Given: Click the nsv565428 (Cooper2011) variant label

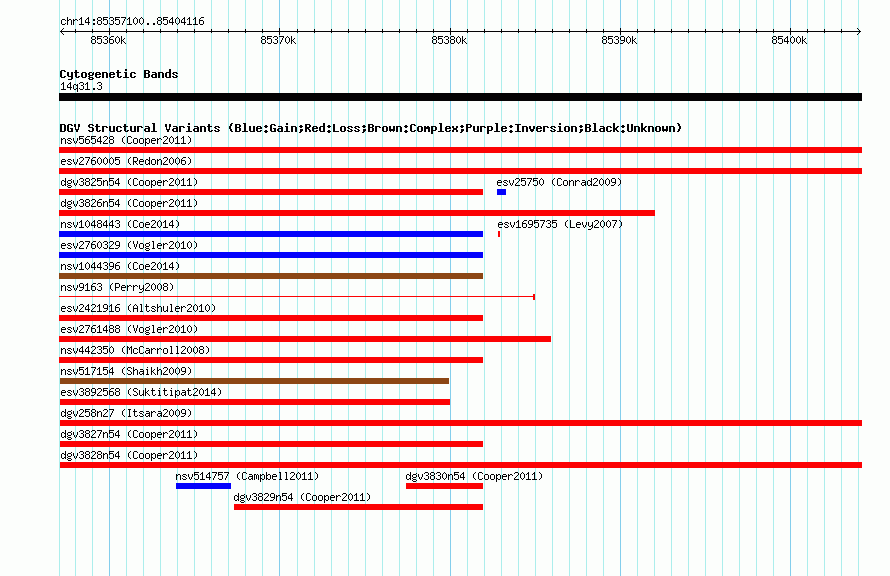Looking at the screenshot, I should pos(126,140).
